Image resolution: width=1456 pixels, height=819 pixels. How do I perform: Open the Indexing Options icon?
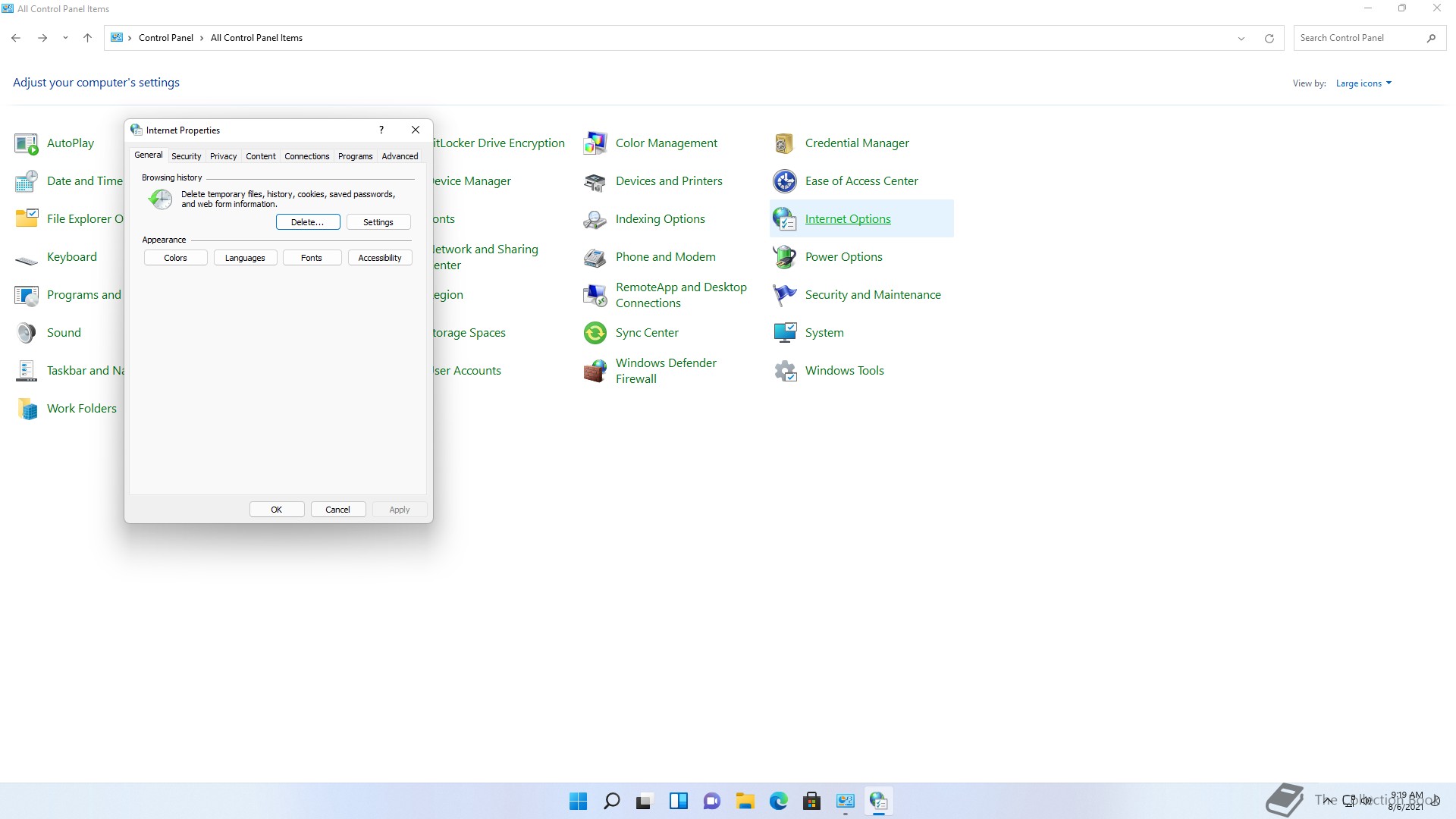595,219
